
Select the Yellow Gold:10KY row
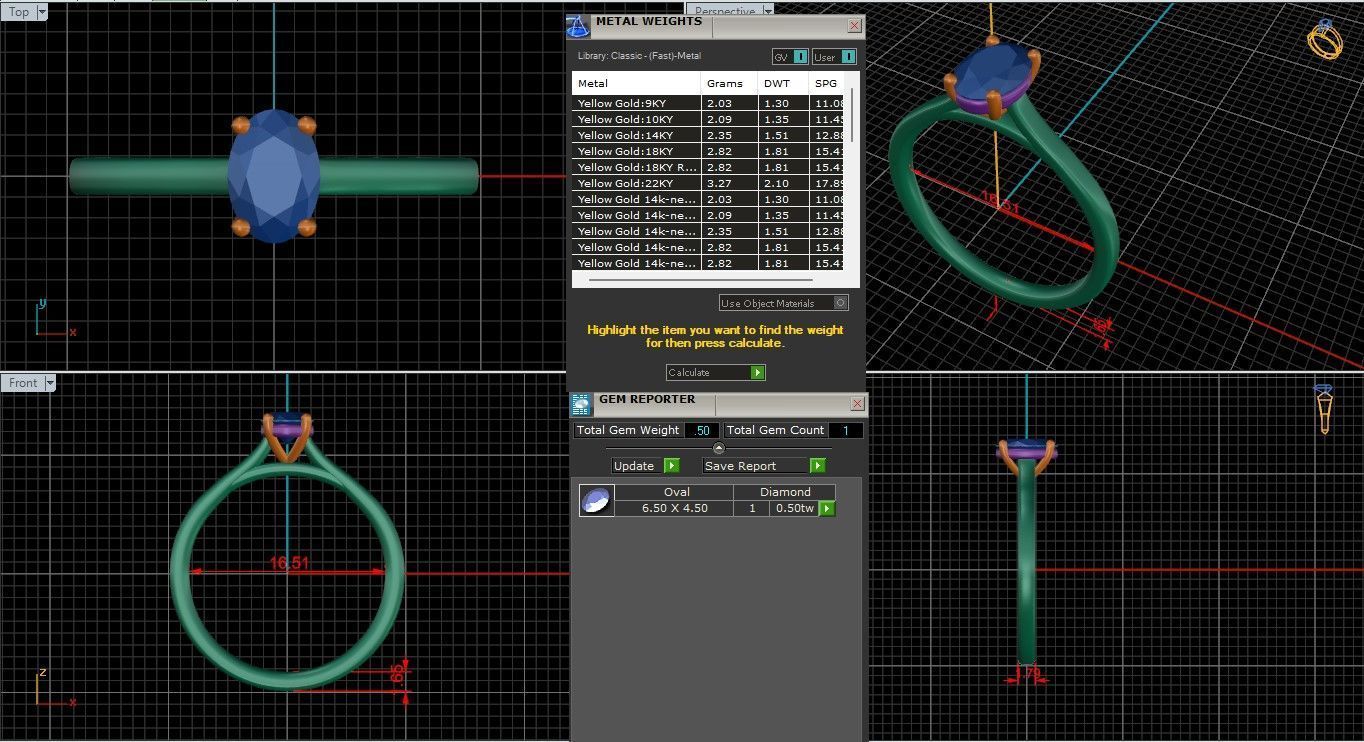click(x=709, y=119)
